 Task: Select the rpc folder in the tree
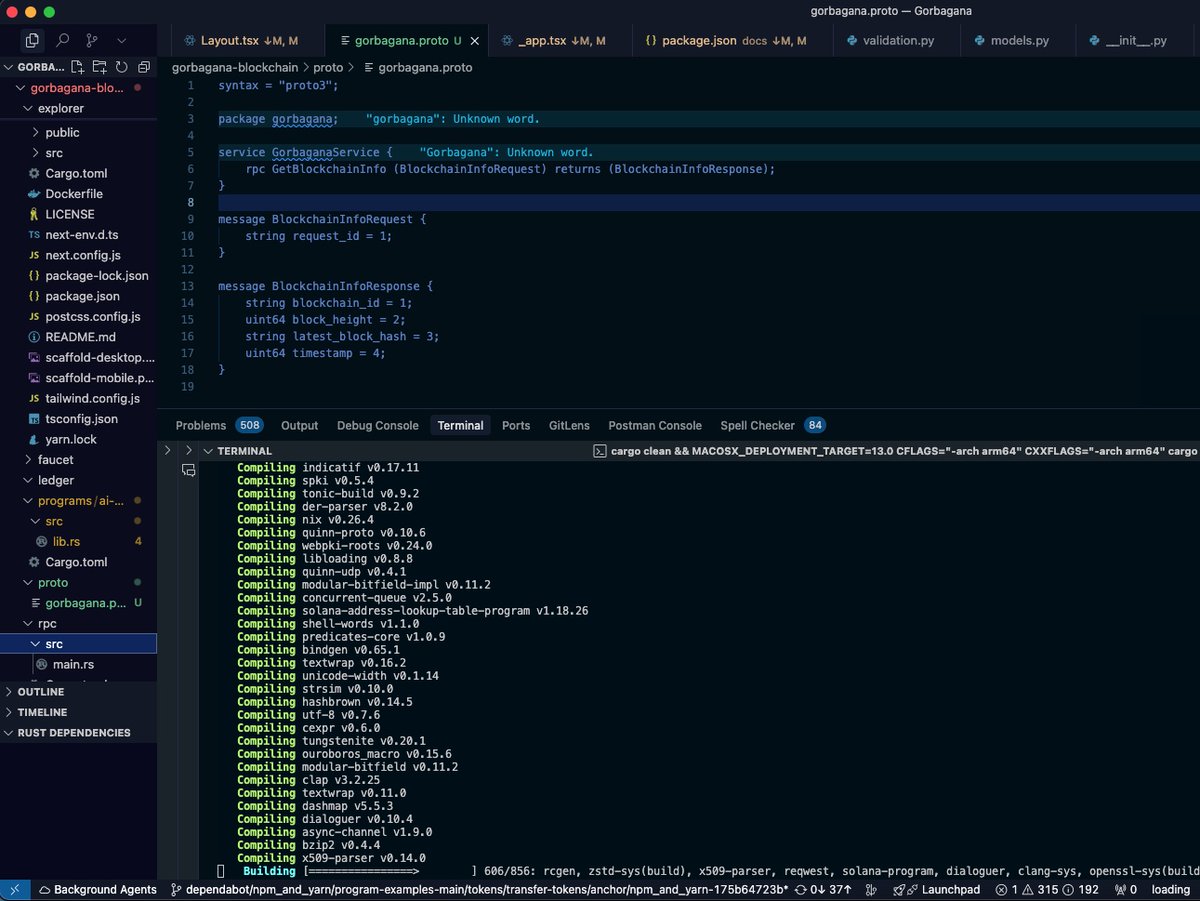pyautogui.click(x=47, y=623)
